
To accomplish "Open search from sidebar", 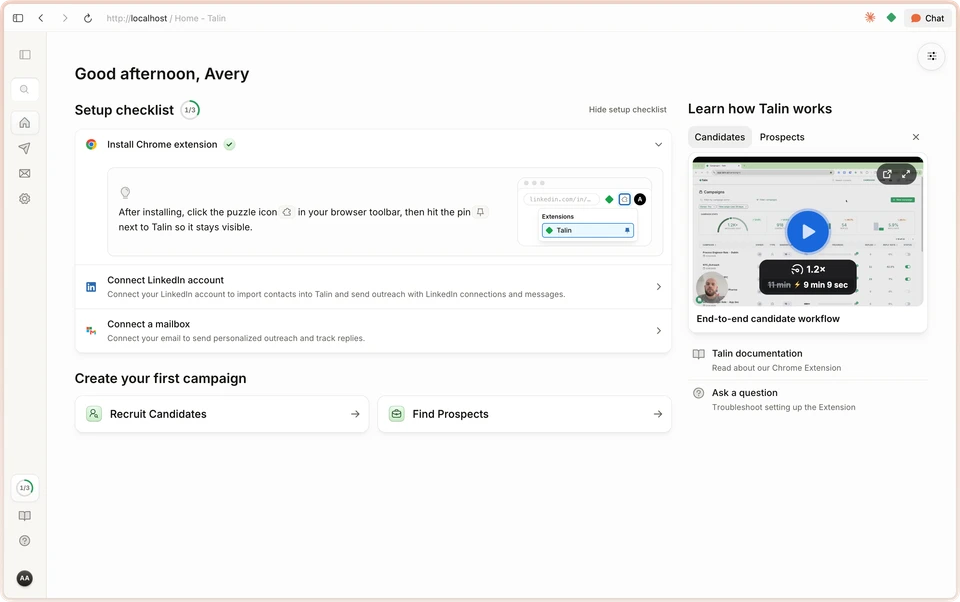I will [24, 89].
